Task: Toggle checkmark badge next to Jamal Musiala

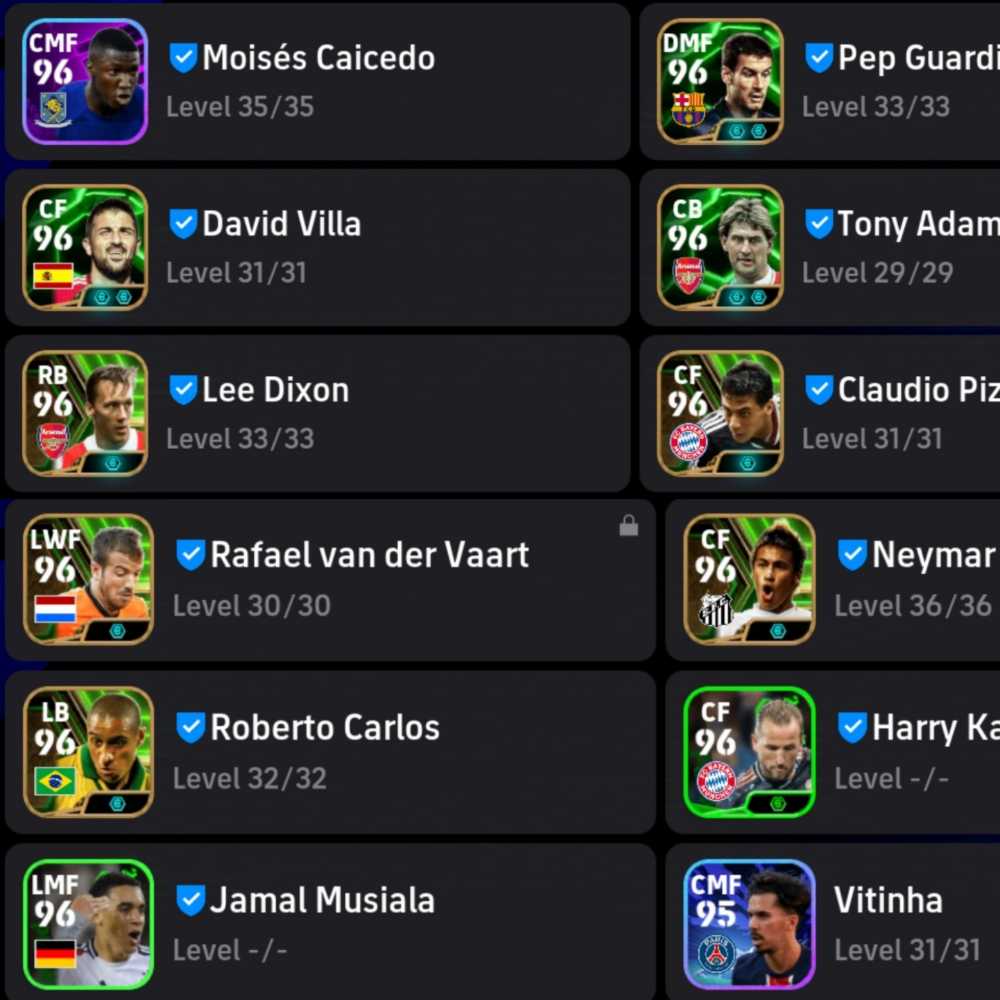Action: [190, 900]
